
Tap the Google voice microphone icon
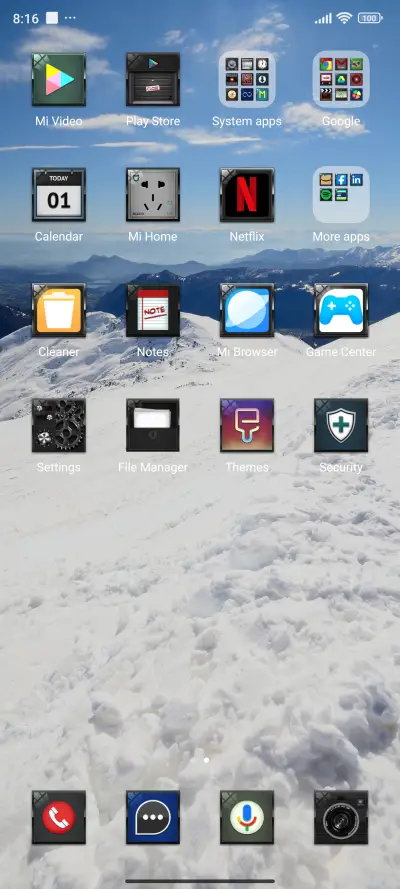coord(246,818)
